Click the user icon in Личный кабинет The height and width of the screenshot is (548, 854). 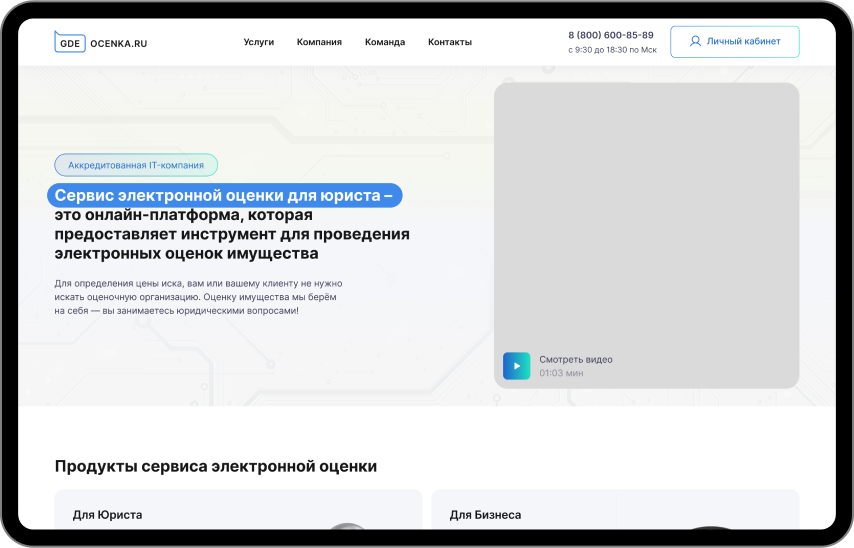695,42
